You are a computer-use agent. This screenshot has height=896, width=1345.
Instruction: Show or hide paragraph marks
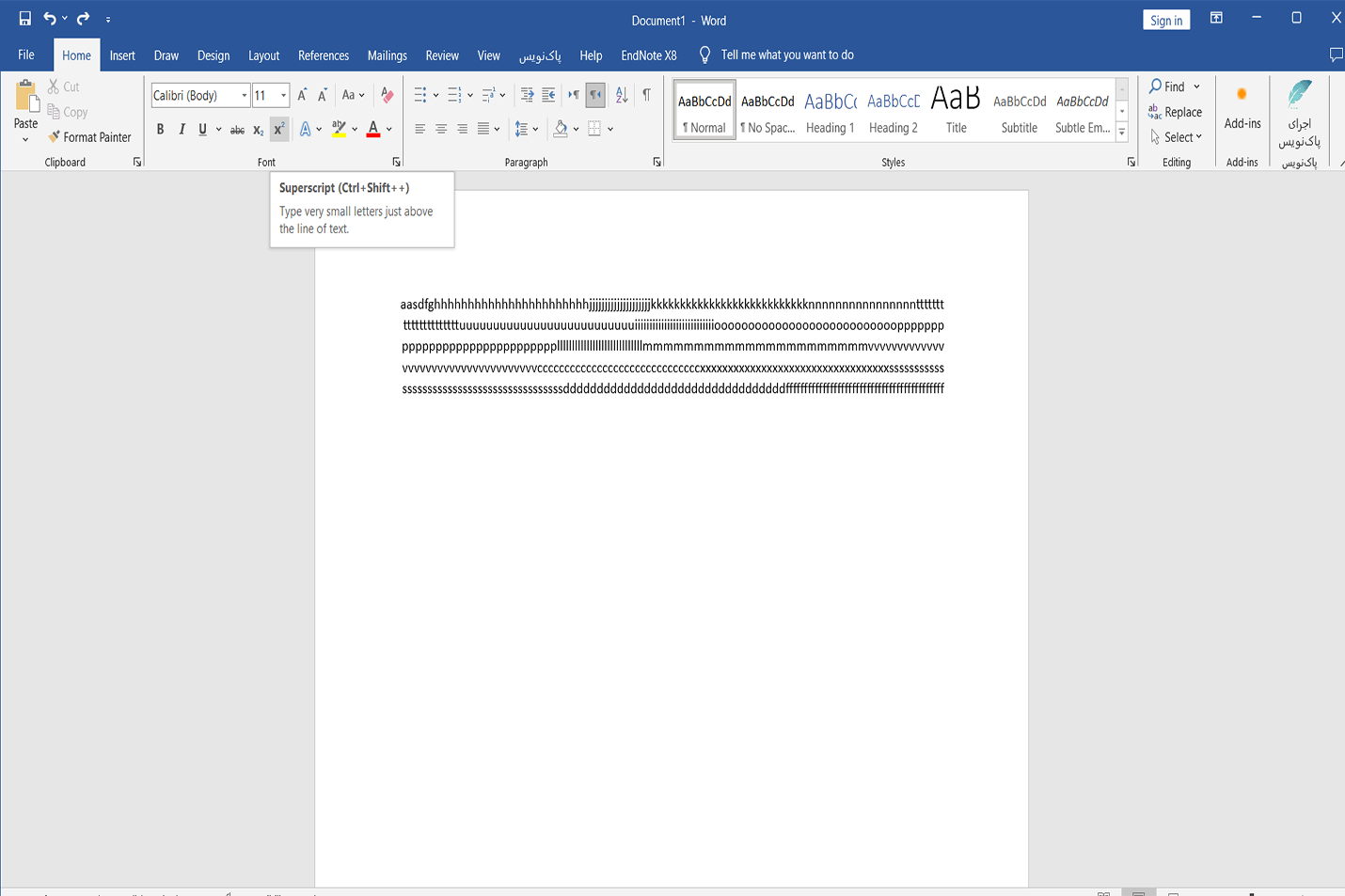click(646, 95)
